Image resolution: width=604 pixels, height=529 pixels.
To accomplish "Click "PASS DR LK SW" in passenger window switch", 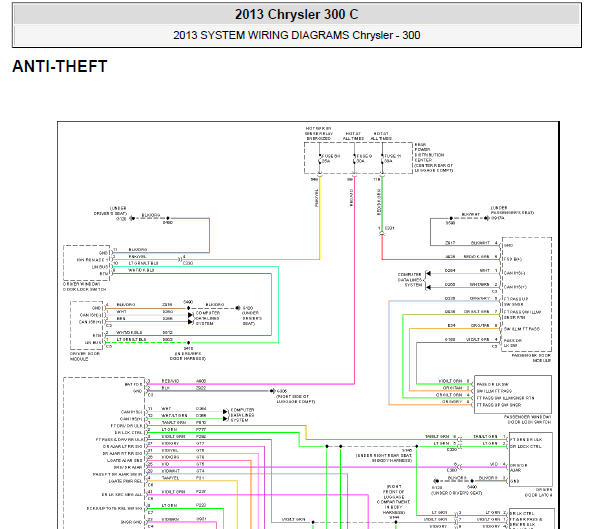I will [x=493, y=384].
